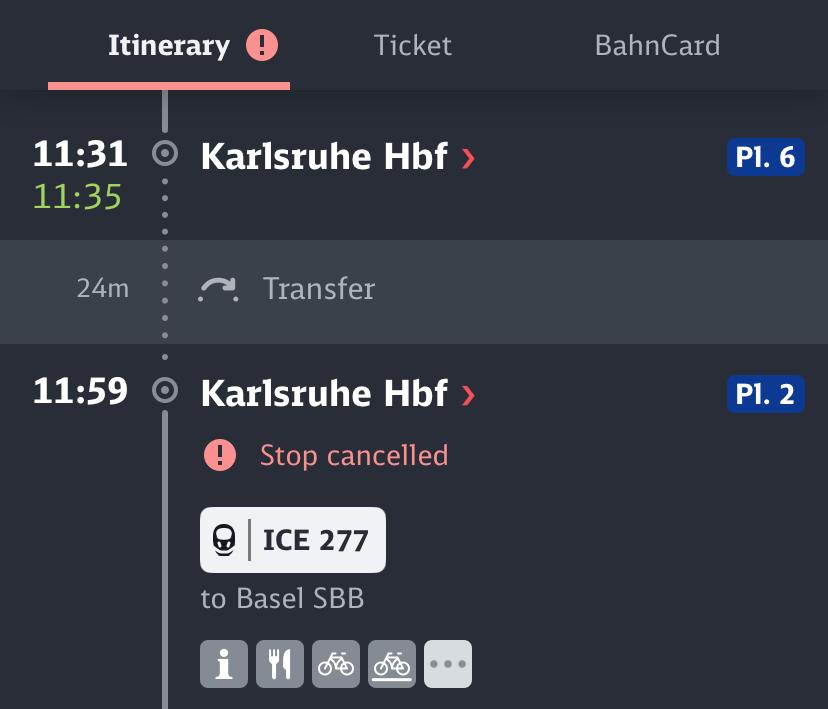Click the train icon on the ICE 277 badge
This screenshot has width=828, height=709.
[x=224, y=540]
